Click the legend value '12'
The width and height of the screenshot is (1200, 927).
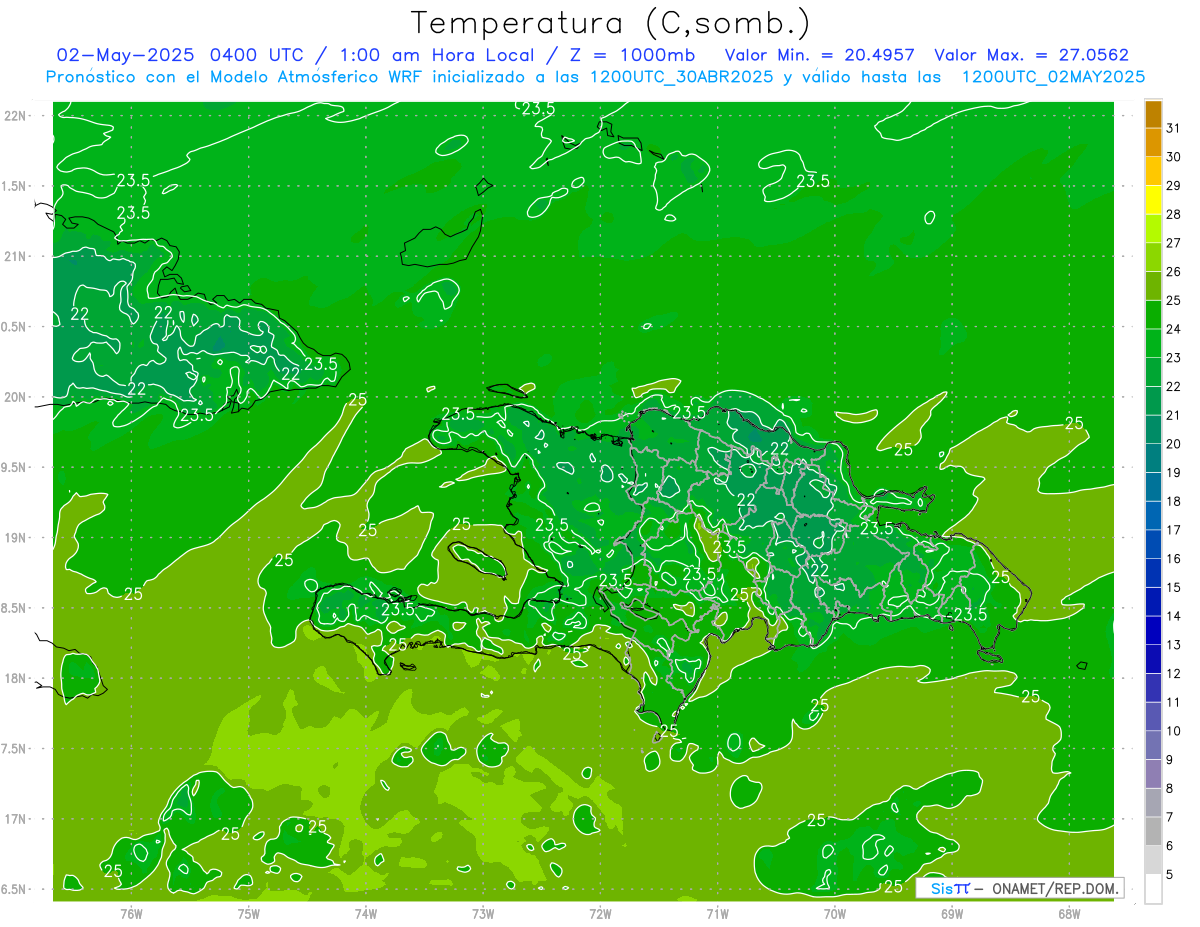click(x=1174, y=673)
